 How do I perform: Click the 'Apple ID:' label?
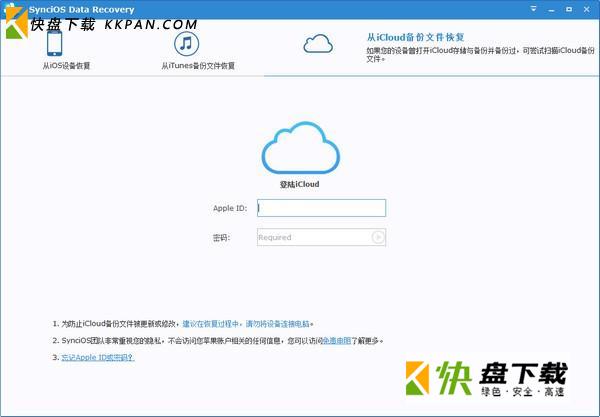coord(230,208)
